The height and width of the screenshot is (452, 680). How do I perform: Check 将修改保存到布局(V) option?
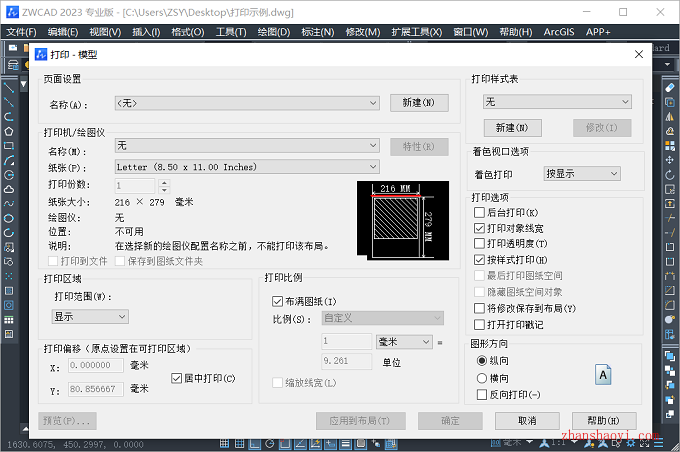(x=479, y=308)
